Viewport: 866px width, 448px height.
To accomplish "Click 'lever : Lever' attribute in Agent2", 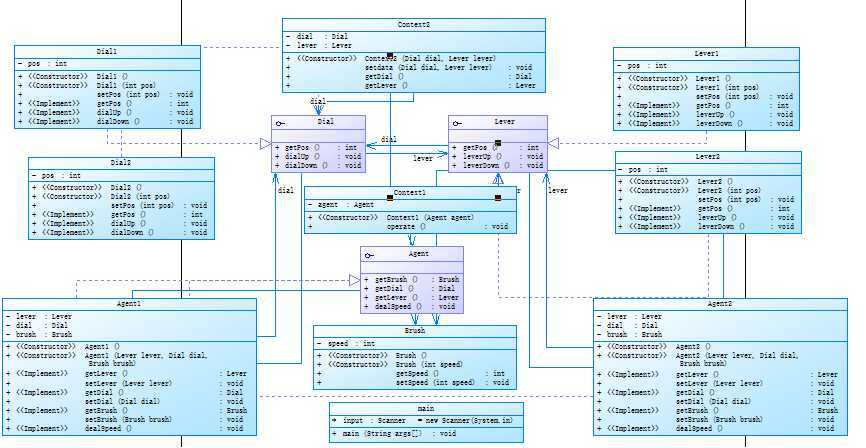I will pos(630,317).
